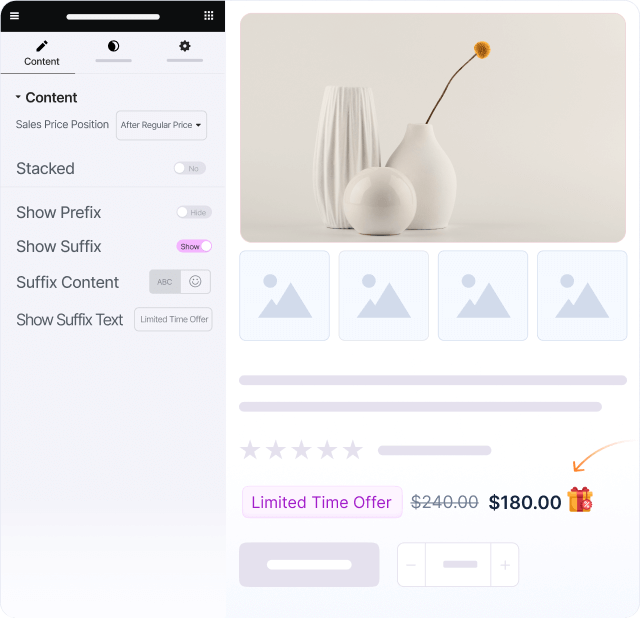Click the add to cart placeholder button

coord(309,565)
